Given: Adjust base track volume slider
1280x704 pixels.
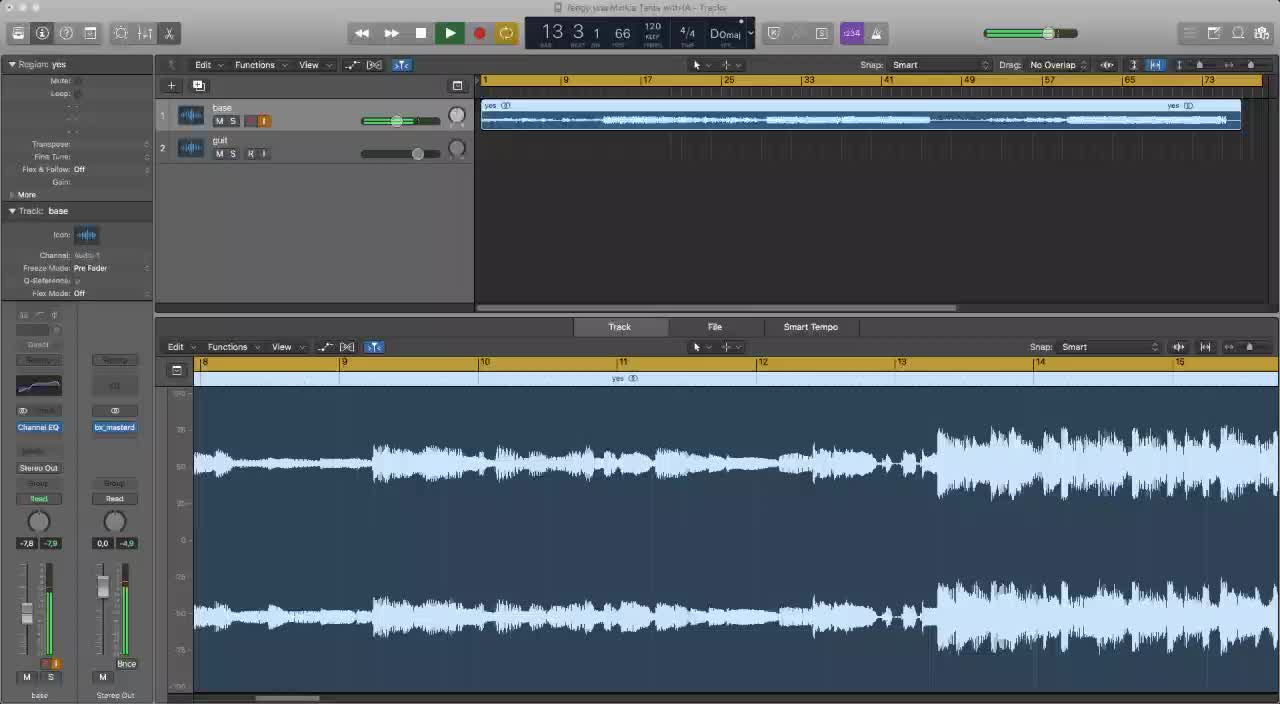Looking at the screenshot, I should click(x=400, y=121).
